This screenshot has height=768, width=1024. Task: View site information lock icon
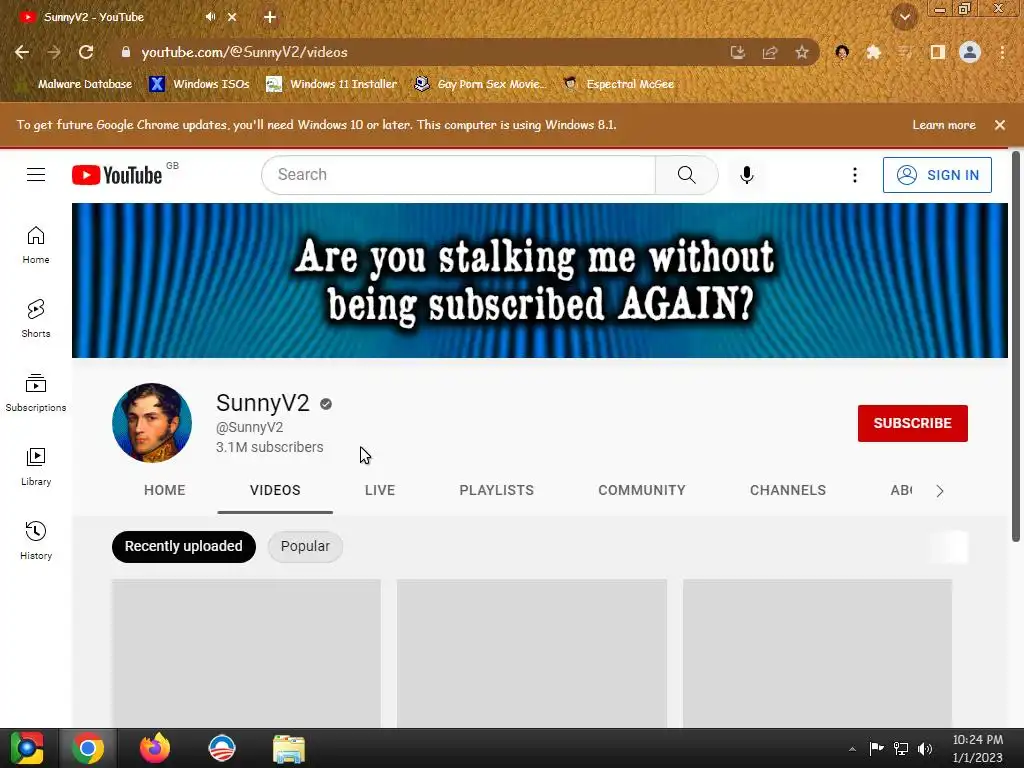(125, 52)
